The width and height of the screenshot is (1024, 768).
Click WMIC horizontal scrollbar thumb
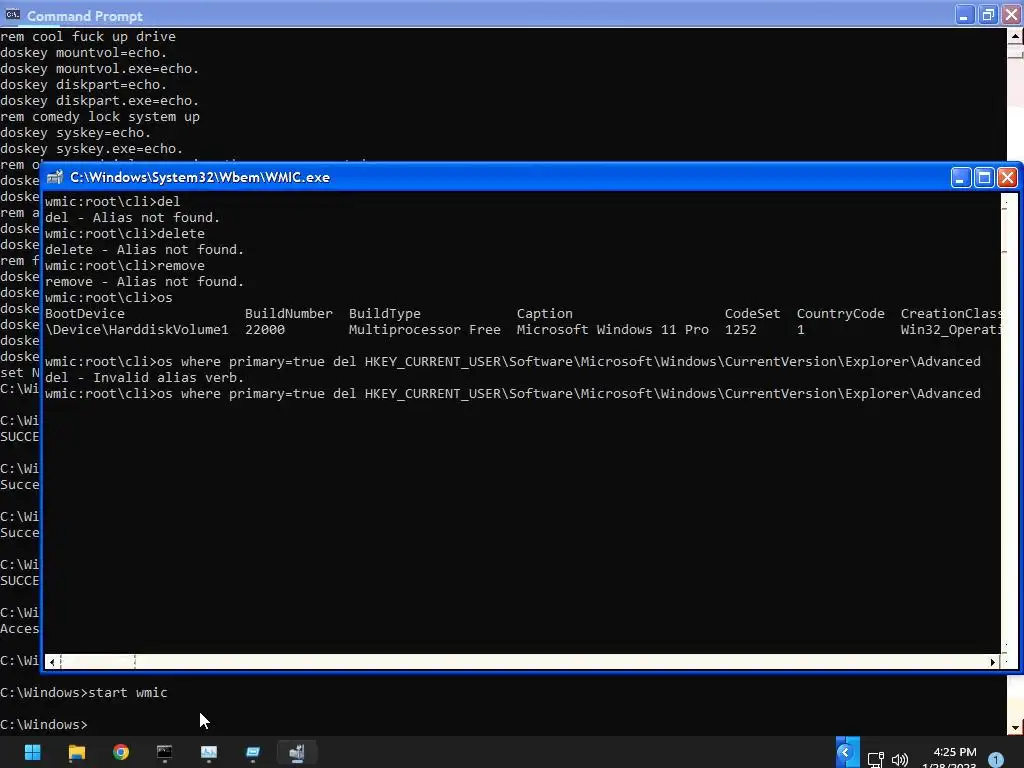tap(98, 662)
